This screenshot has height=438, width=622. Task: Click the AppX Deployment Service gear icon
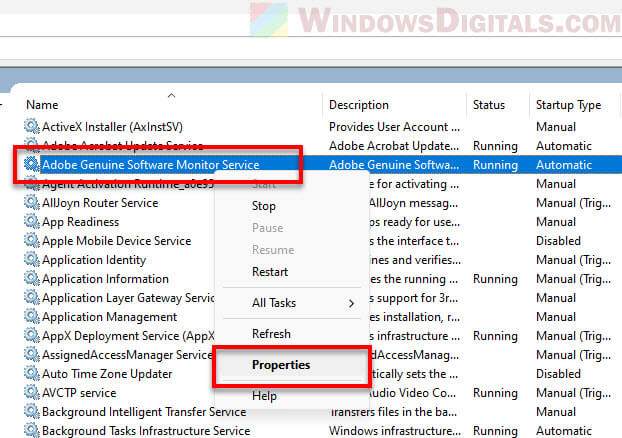pos(31,336)
